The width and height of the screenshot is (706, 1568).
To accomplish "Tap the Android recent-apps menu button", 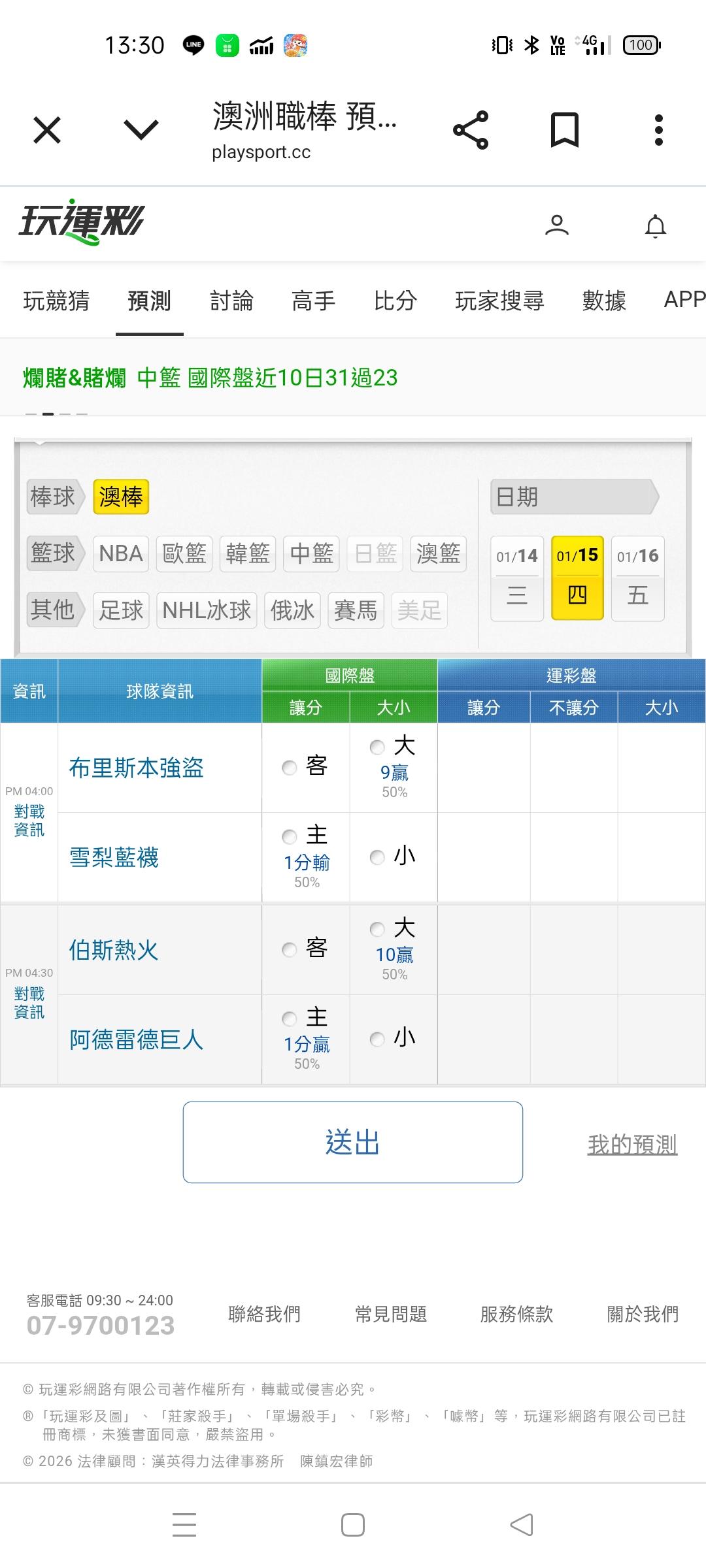I will 184,1525.
